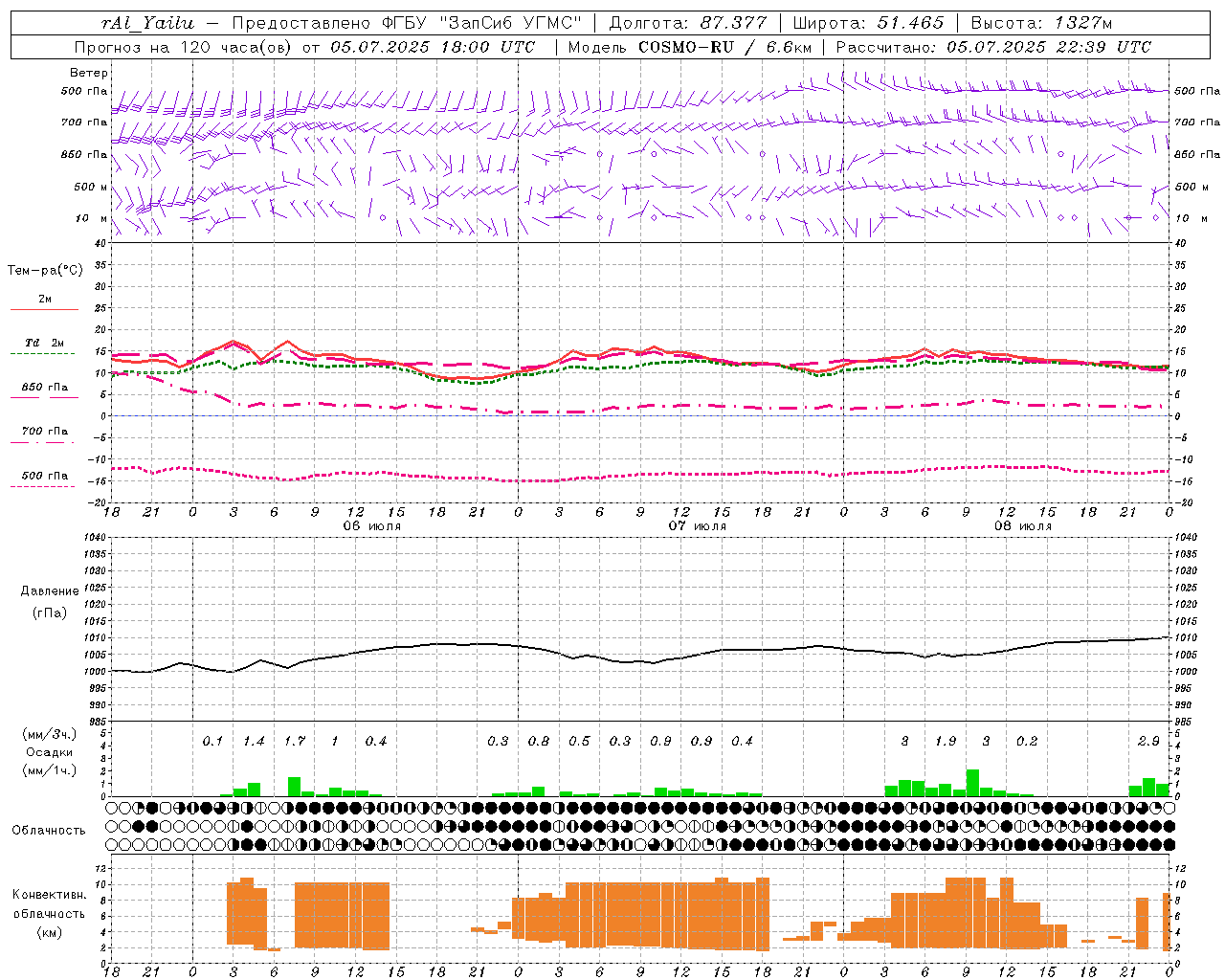Click the station name rAl_Yailu
The height and width of the screenshot is (980, 1225).
coord(147,23)
